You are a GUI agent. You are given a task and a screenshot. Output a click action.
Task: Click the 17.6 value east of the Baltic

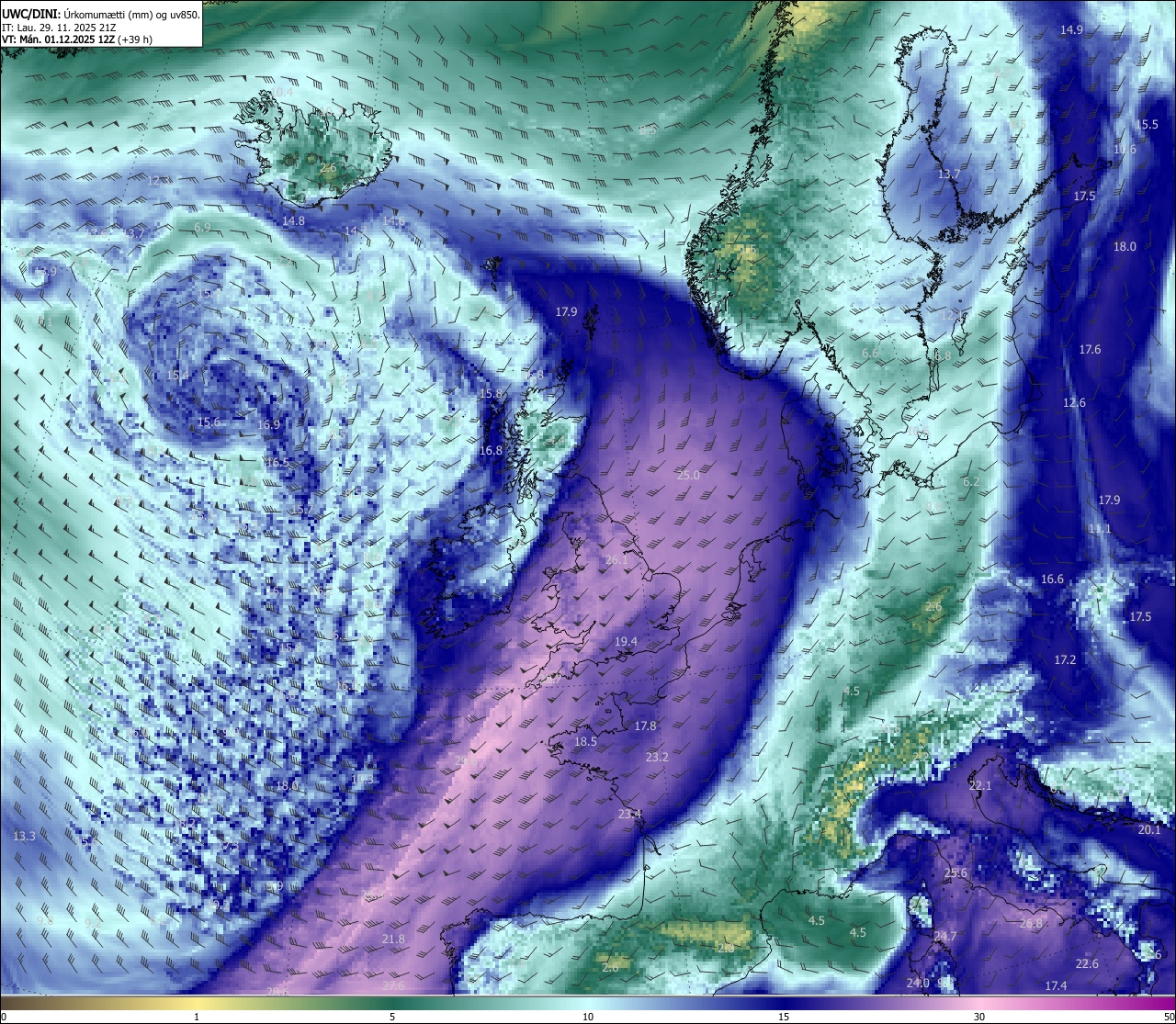point(1090,349)
